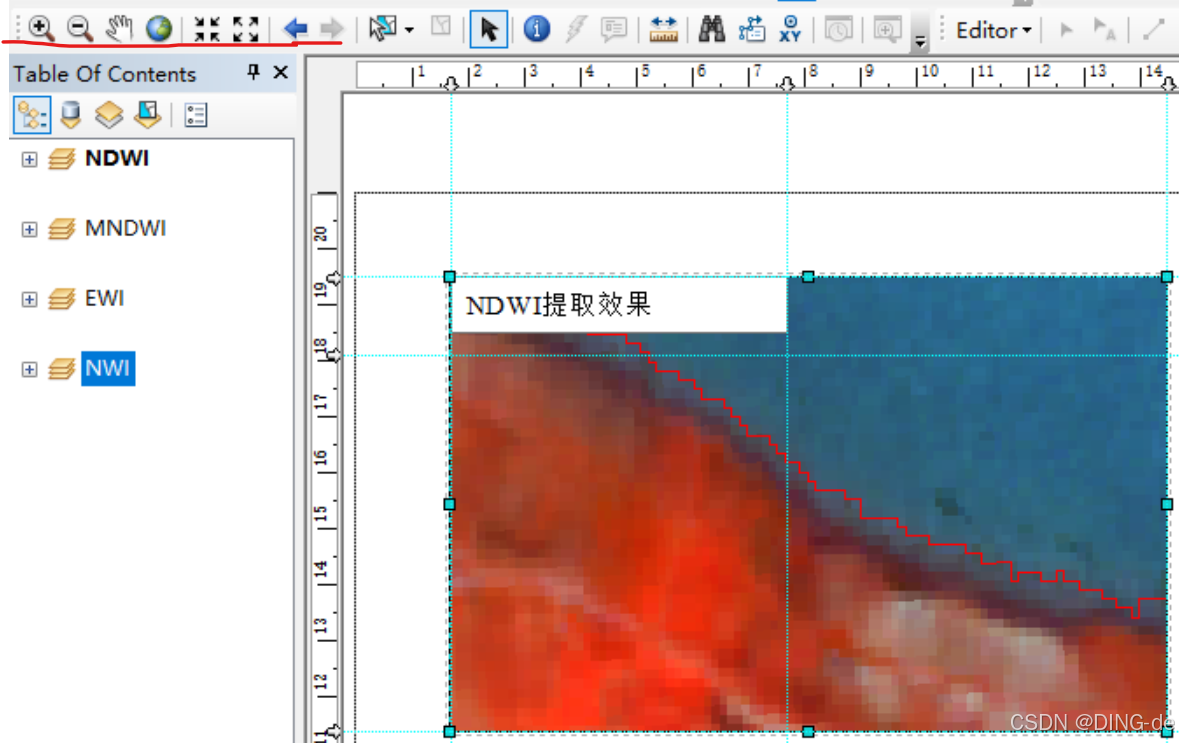Viewport: 1179px width, 743px height.
Task: Select the NDWI data frame name
Action: coord(117,158)
